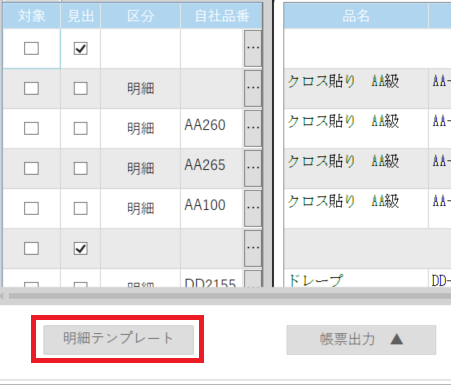
Task: Uncheck the checked 見出 box in first row
Action: click(x=81, y=48)
